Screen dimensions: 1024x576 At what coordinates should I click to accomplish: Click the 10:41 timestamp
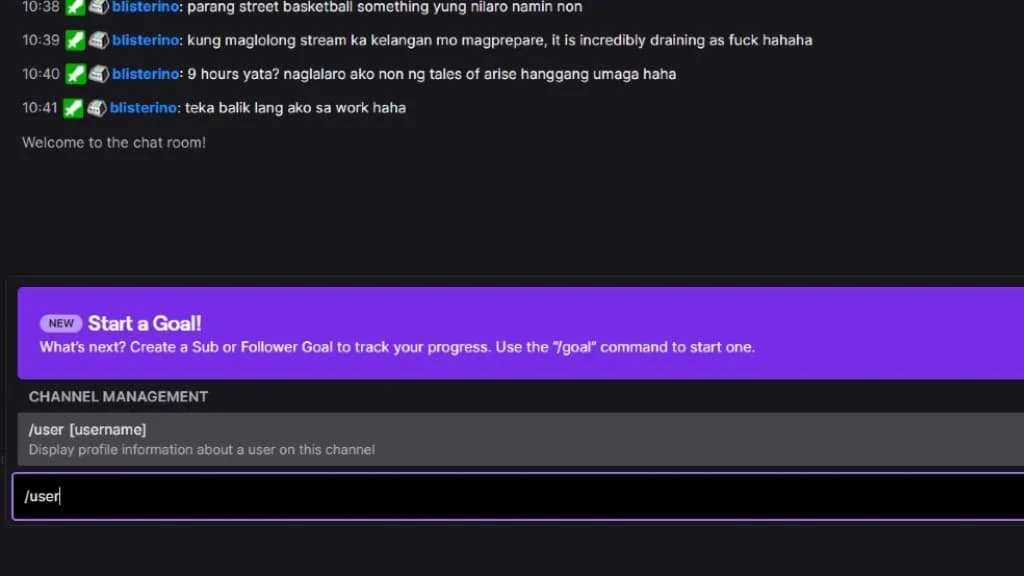[40, 108]
